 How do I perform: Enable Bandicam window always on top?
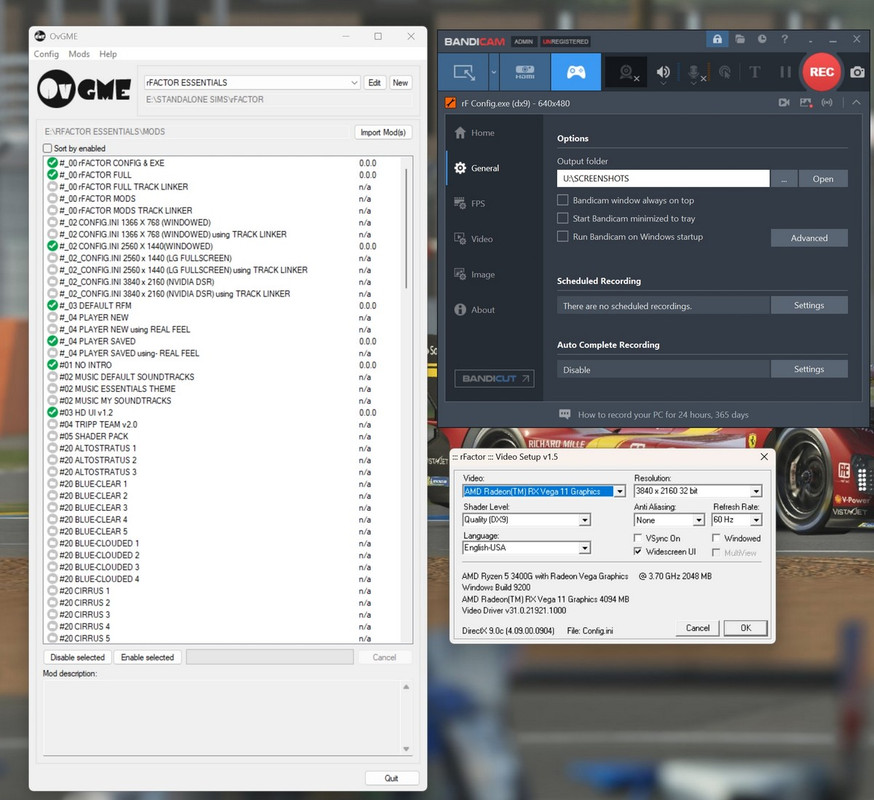563,200
